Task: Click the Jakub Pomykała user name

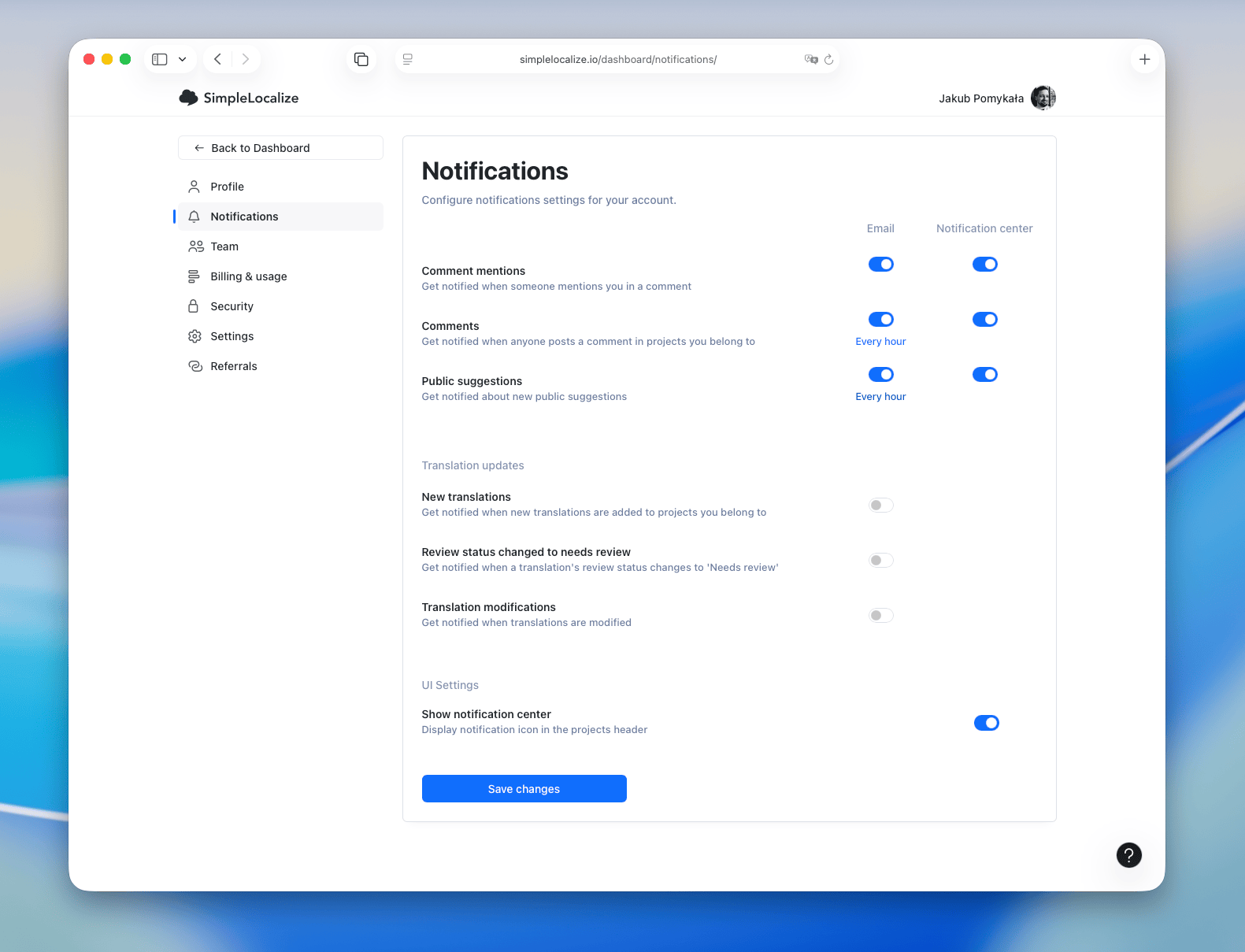Action: 981,98
